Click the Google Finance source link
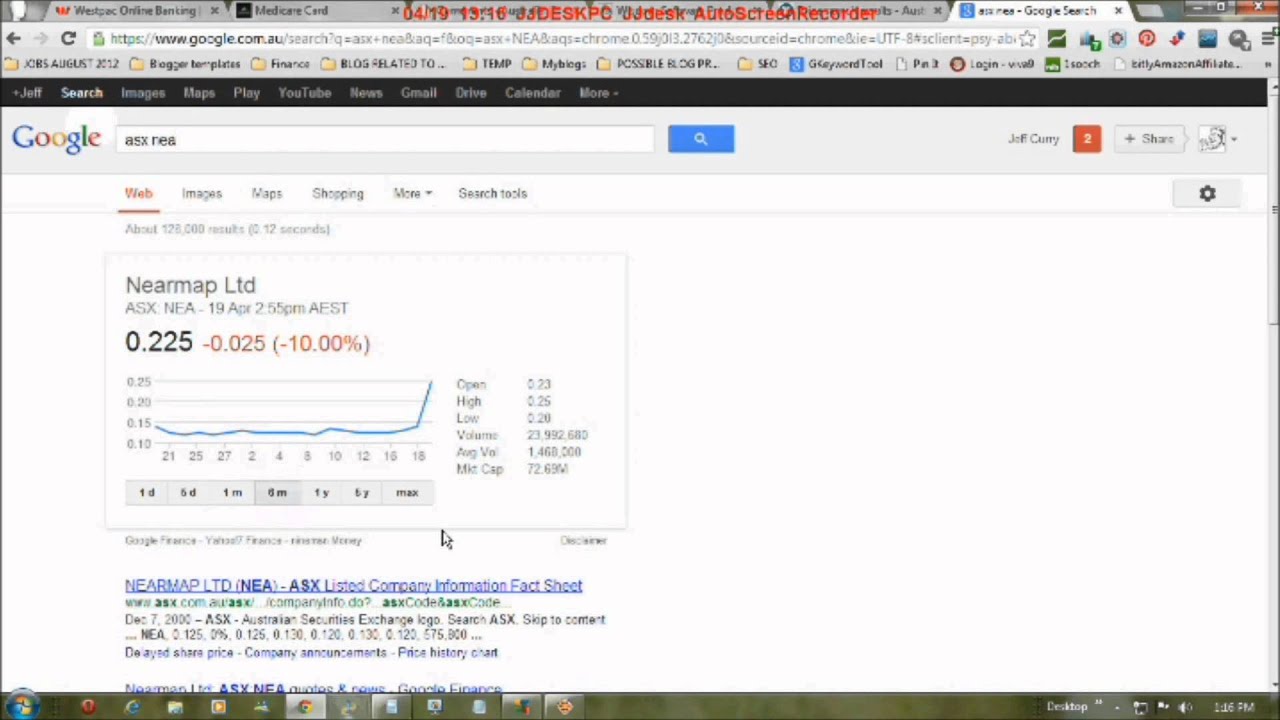 pyautogui.click(x=160, y=541)
